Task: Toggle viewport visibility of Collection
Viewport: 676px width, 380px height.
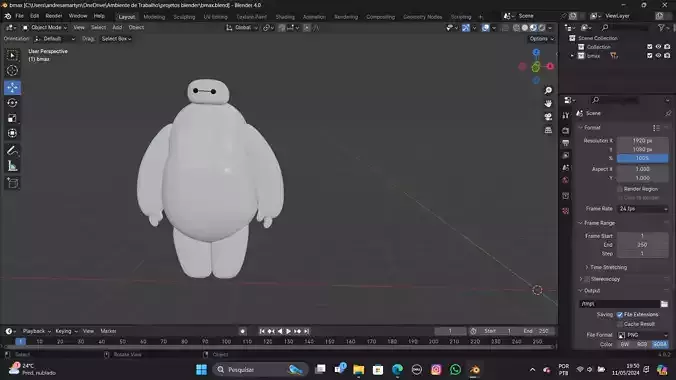Action: 658,47
